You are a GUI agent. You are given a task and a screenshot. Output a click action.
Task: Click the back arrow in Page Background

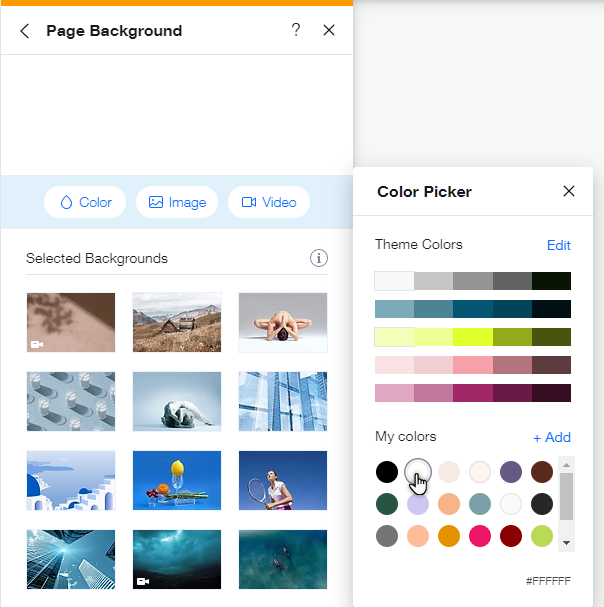25,31
